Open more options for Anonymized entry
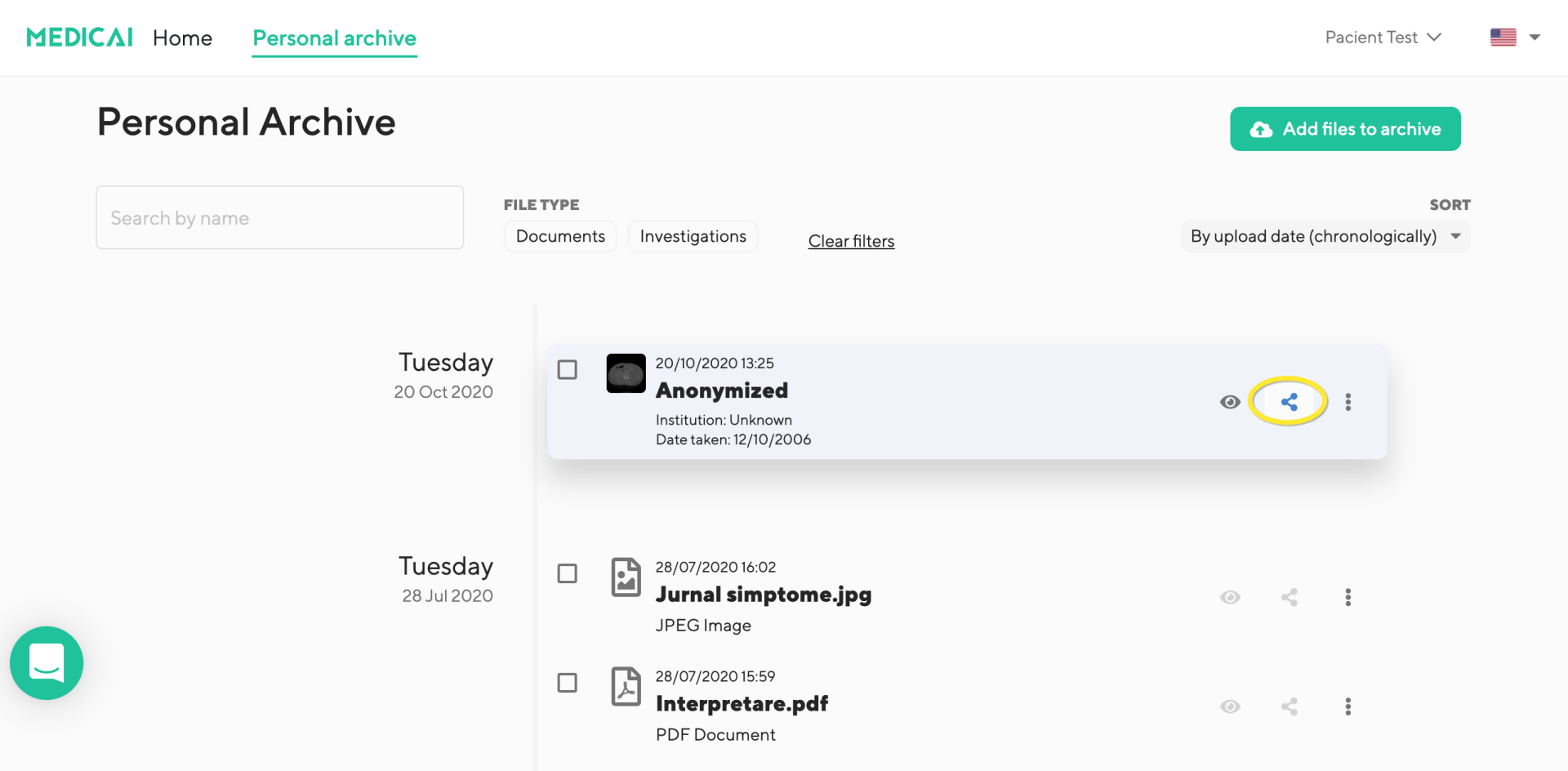The height and width of the screenshot is (771, 1568). [1348, 402]
